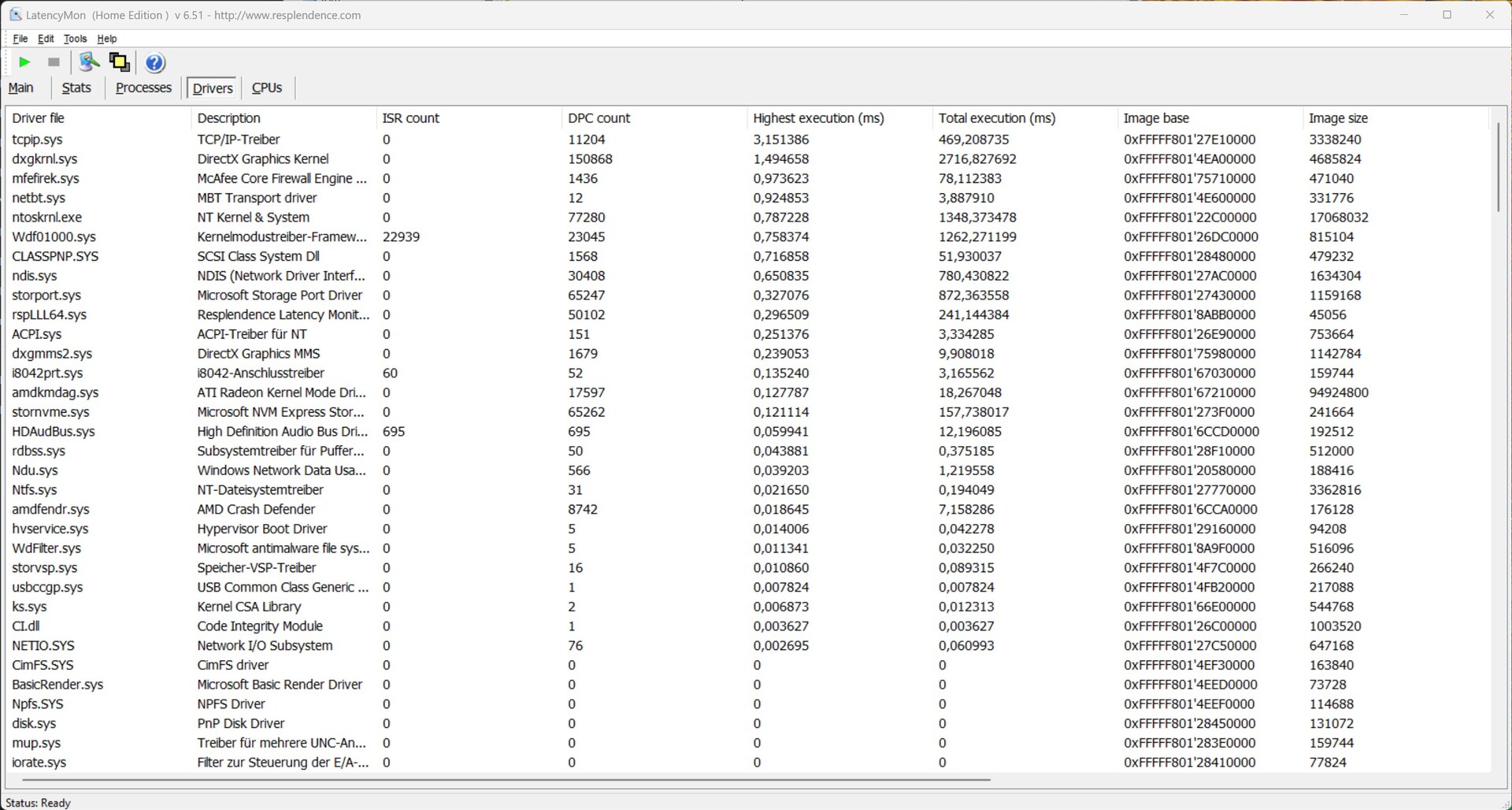Sort by Highest execution (ms) column header

818,118
